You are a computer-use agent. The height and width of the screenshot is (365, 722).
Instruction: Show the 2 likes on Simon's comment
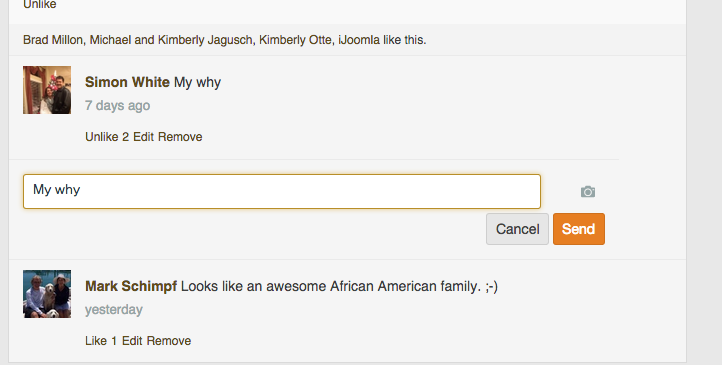125,137
